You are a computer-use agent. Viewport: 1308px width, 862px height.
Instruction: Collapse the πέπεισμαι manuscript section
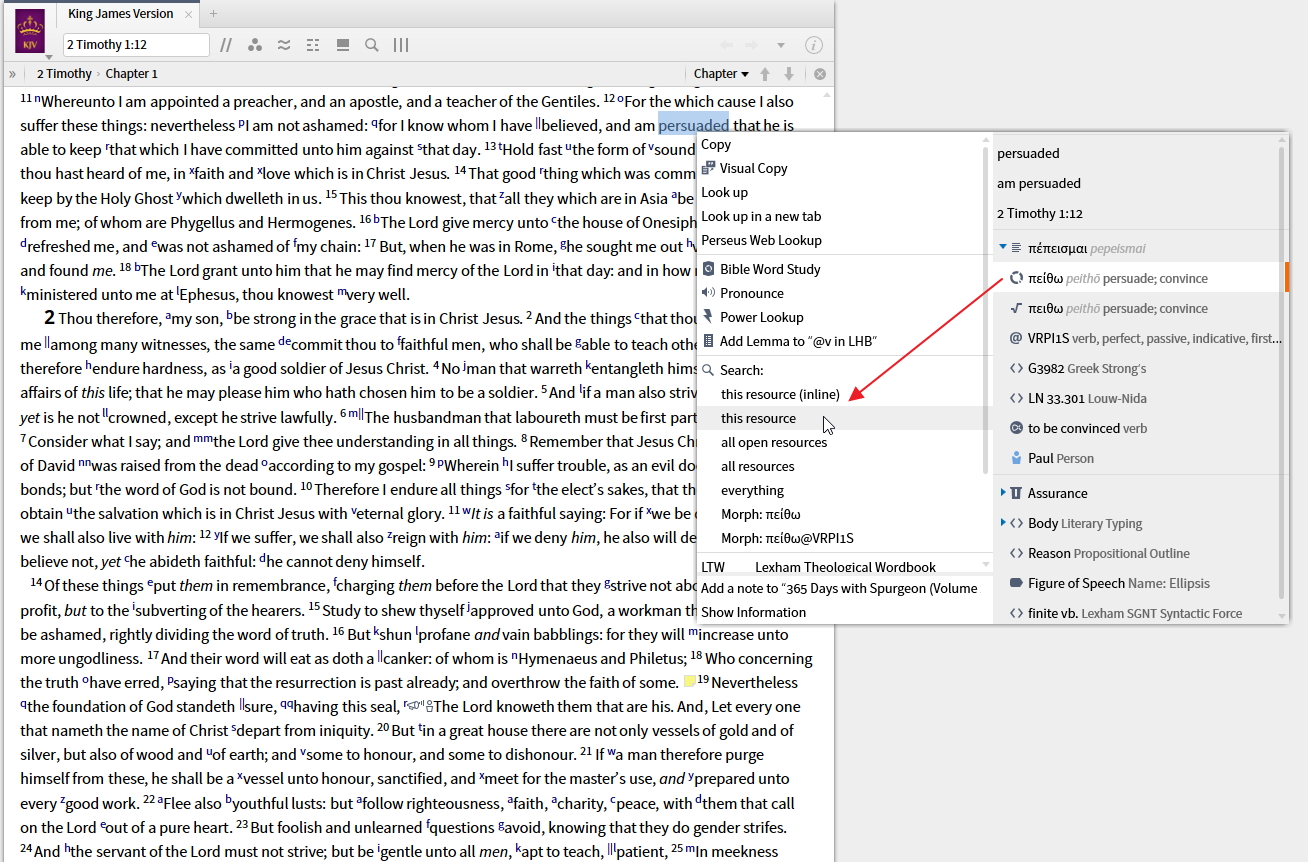(1003, 248)
